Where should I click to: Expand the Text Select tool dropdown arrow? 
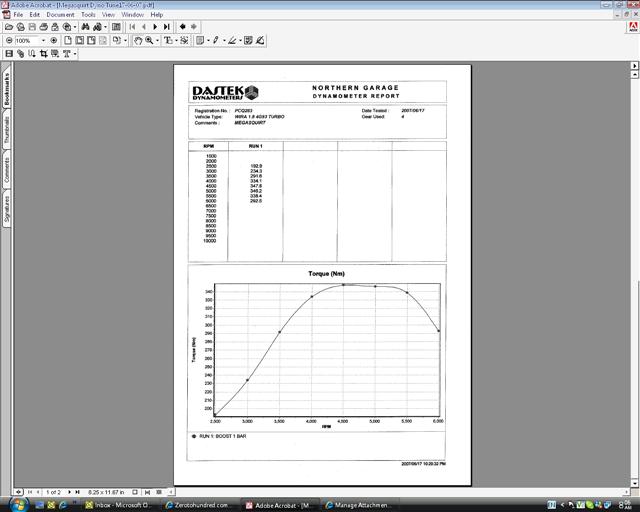[x=177, y=41]
